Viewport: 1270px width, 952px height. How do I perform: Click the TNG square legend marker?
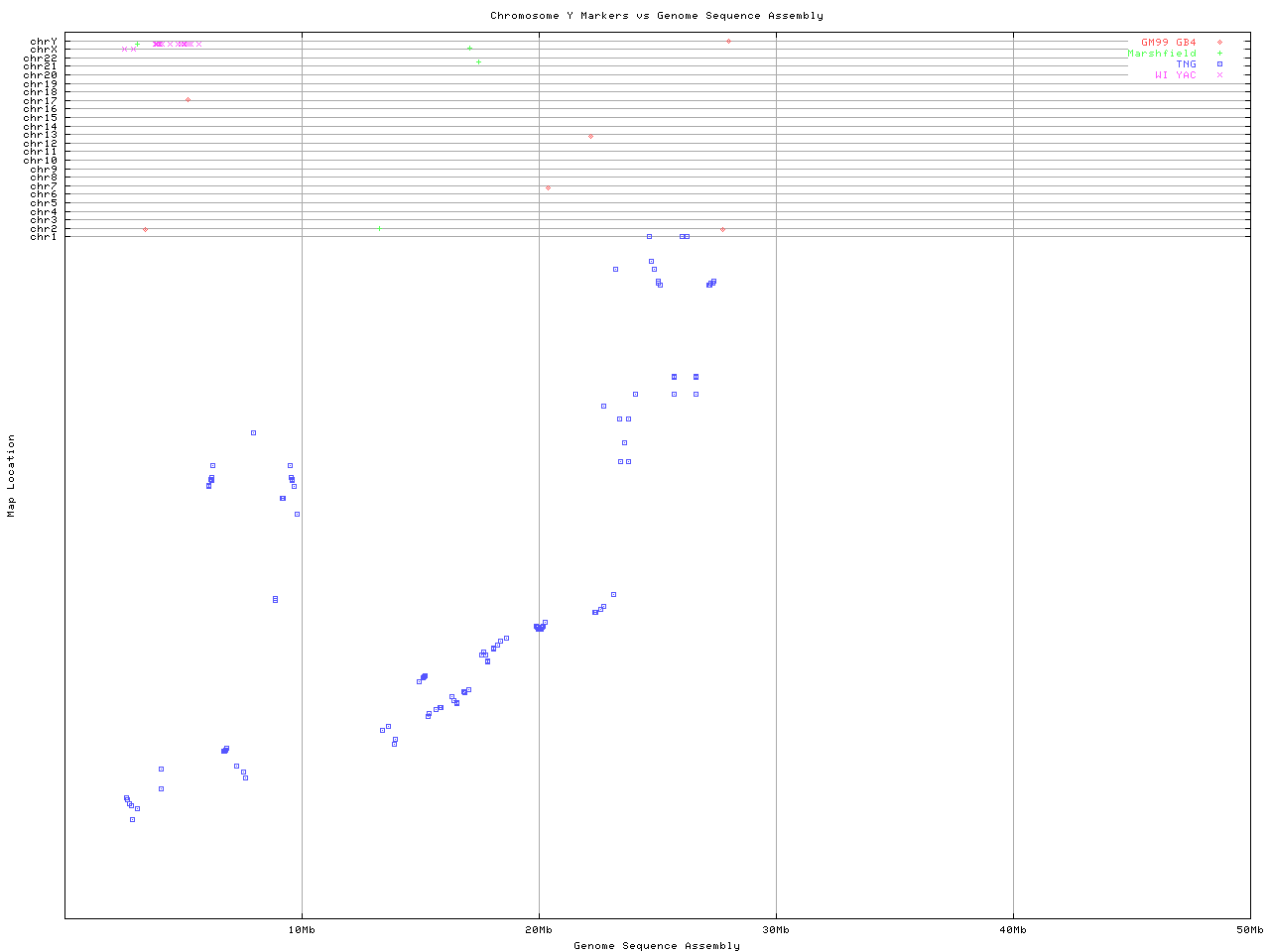(1219, 64)
